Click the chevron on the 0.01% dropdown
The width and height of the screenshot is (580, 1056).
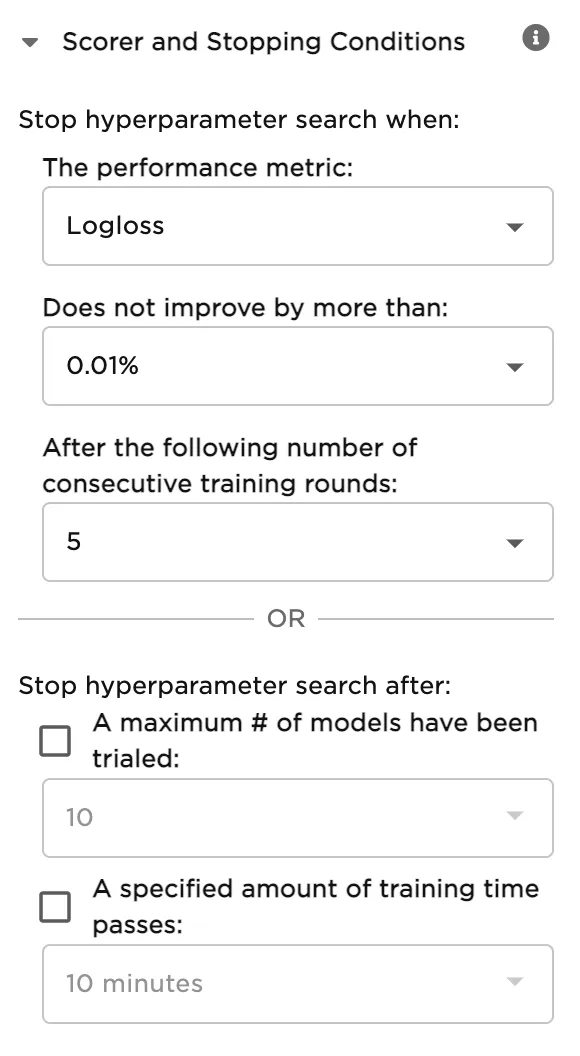point(514,366)
